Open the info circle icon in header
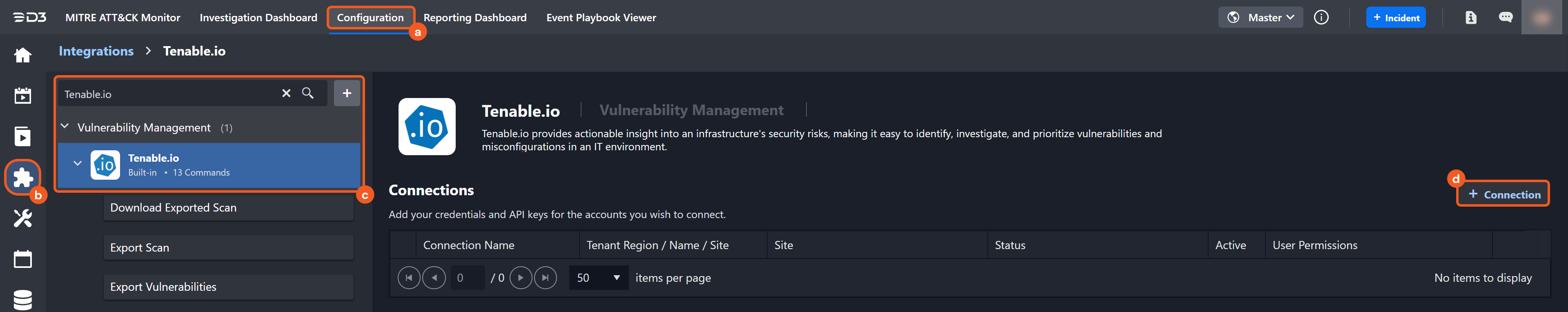Viewport: 1568px width, 312px height. [x=1321, y=18]
